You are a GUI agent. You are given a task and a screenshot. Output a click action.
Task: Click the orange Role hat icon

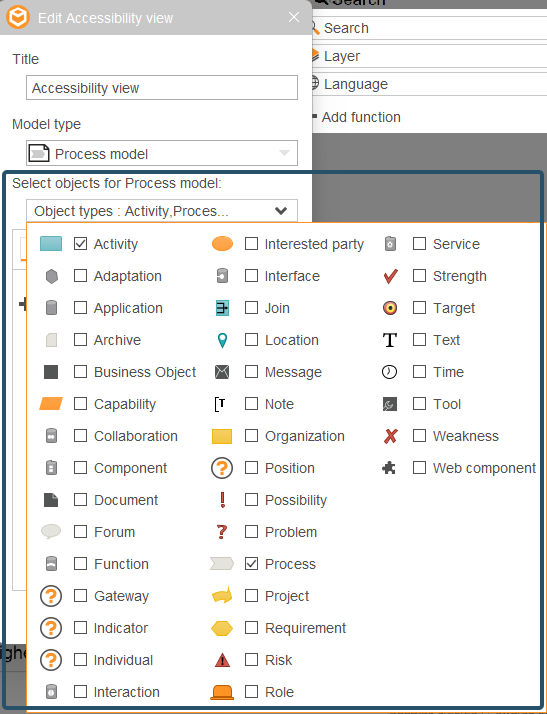click(222, 692)
